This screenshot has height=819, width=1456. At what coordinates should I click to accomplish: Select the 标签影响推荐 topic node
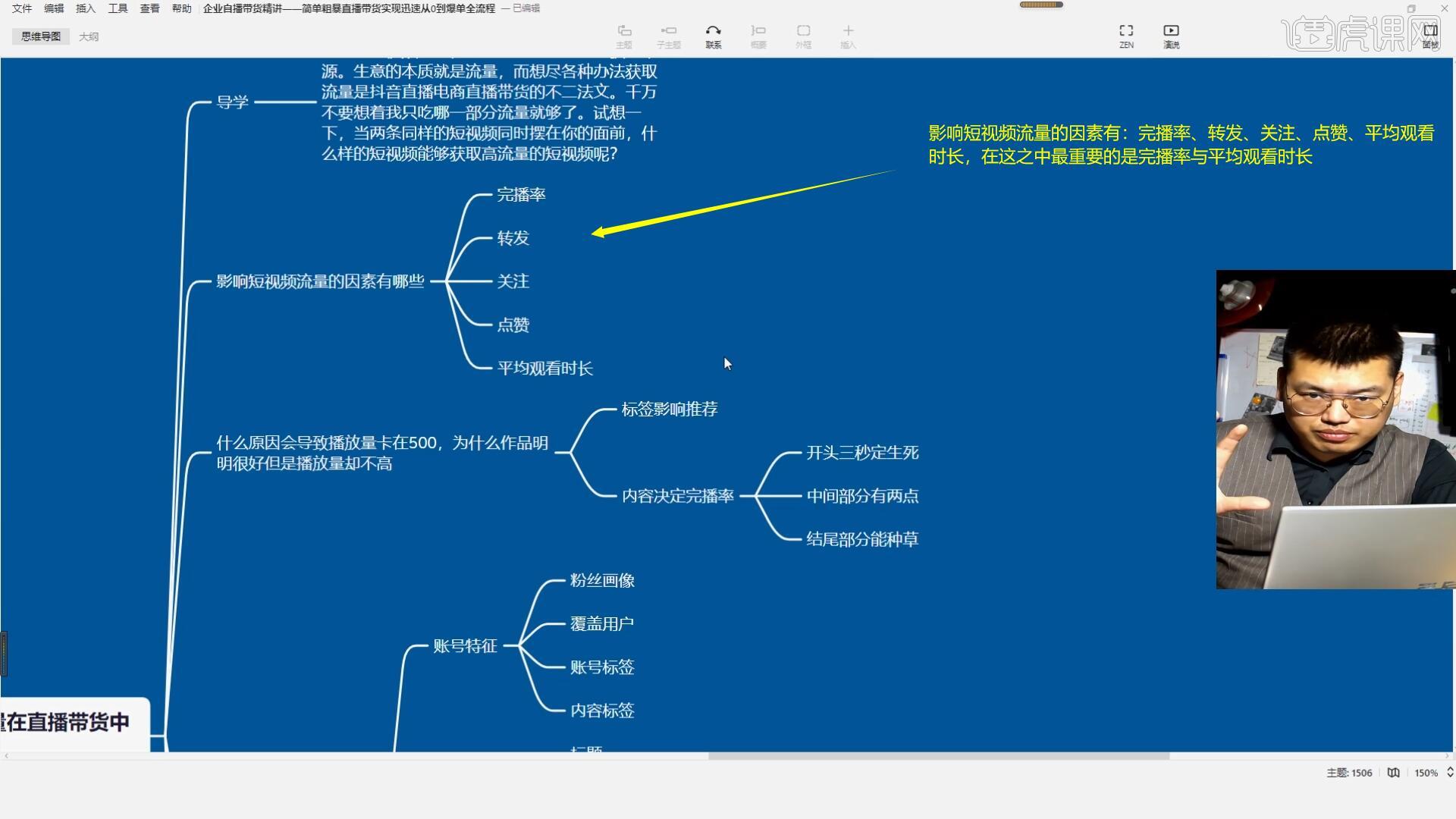(670, 409)
